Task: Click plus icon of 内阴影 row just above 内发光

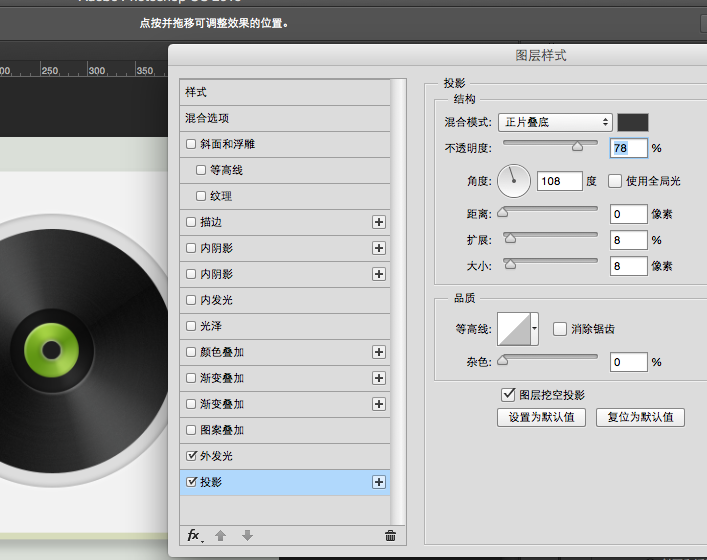Action: click(x=379, y=274)
